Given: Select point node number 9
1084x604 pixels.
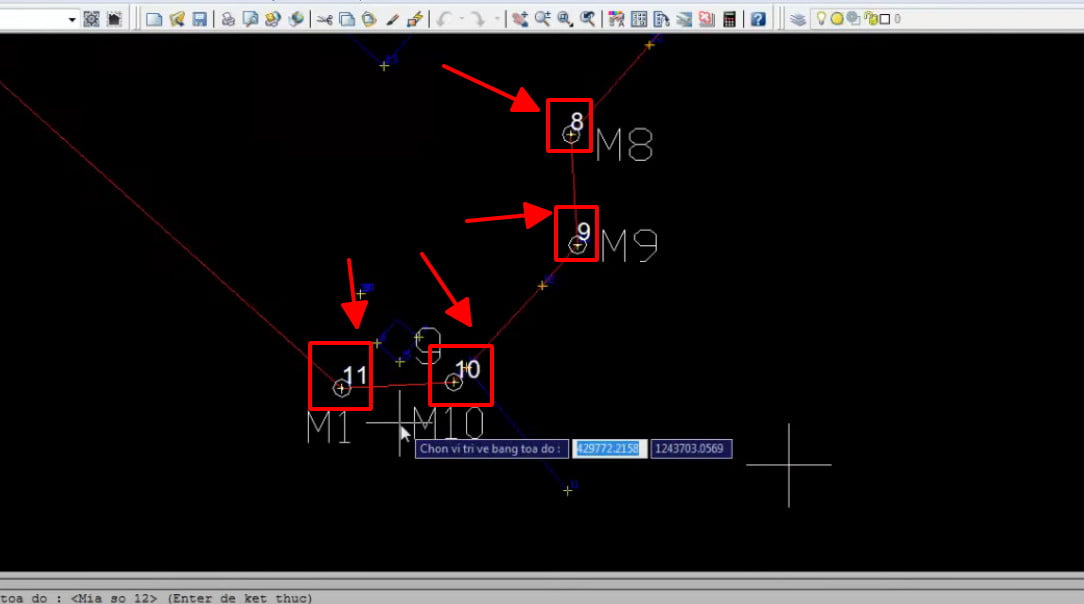Looking at the screenshot, I should point(577,245).
